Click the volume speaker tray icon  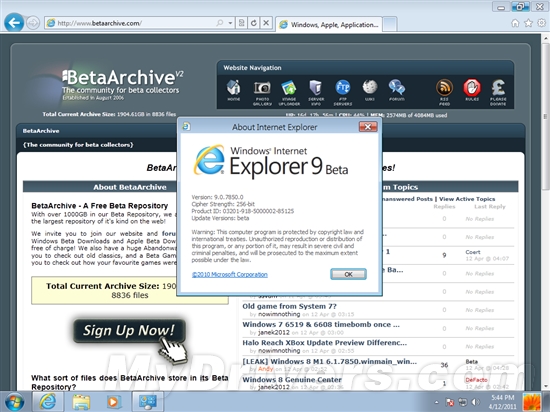click(476, 402)
